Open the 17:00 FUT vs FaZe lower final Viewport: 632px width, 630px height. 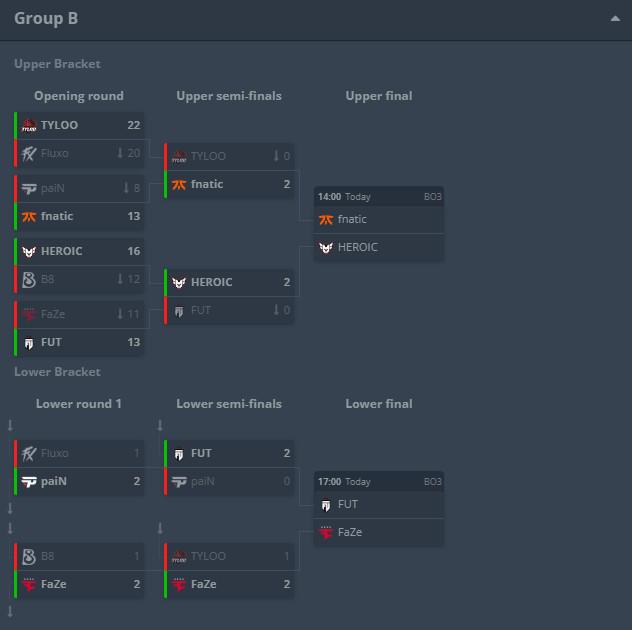coord(378,481)
